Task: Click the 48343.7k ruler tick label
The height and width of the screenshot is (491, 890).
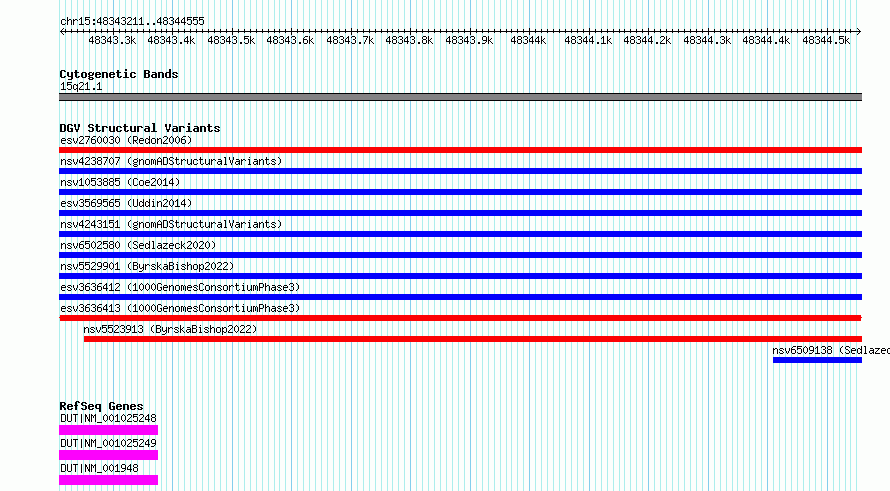Action: pos(350,41)
